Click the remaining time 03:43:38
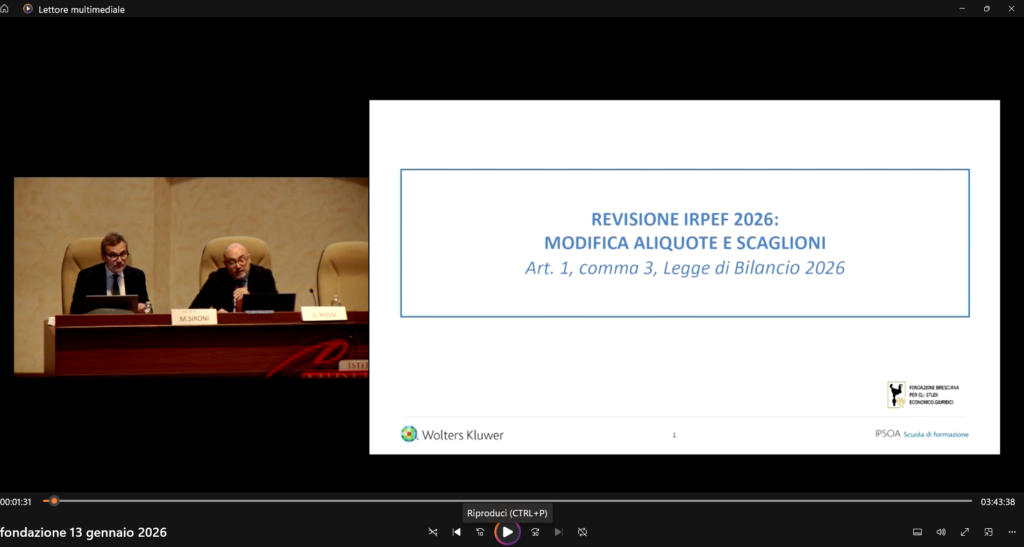 (x=997, y=502)
